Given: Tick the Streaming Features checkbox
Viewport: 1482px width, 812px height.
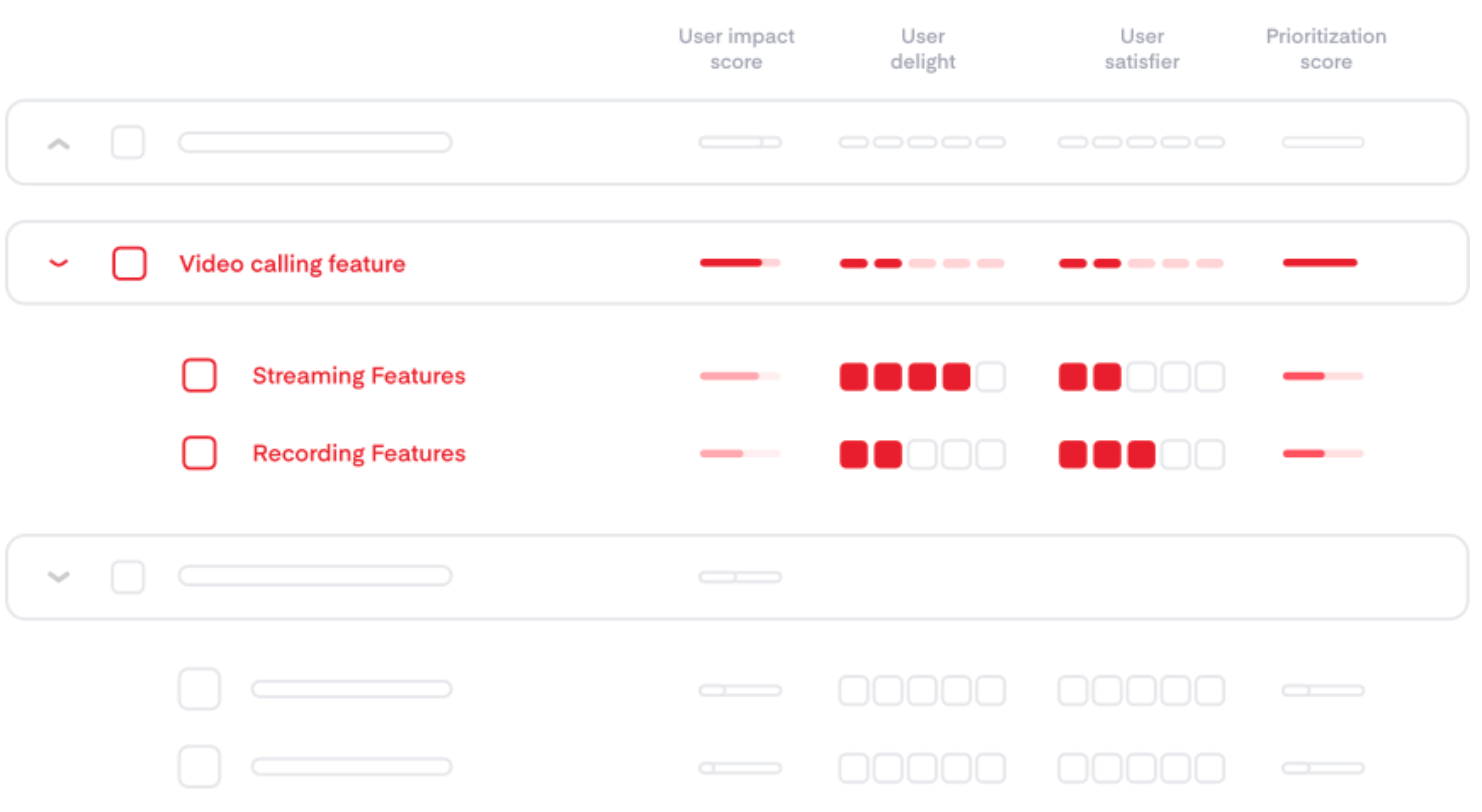Looking at the screenshot, I should point(199,376).
